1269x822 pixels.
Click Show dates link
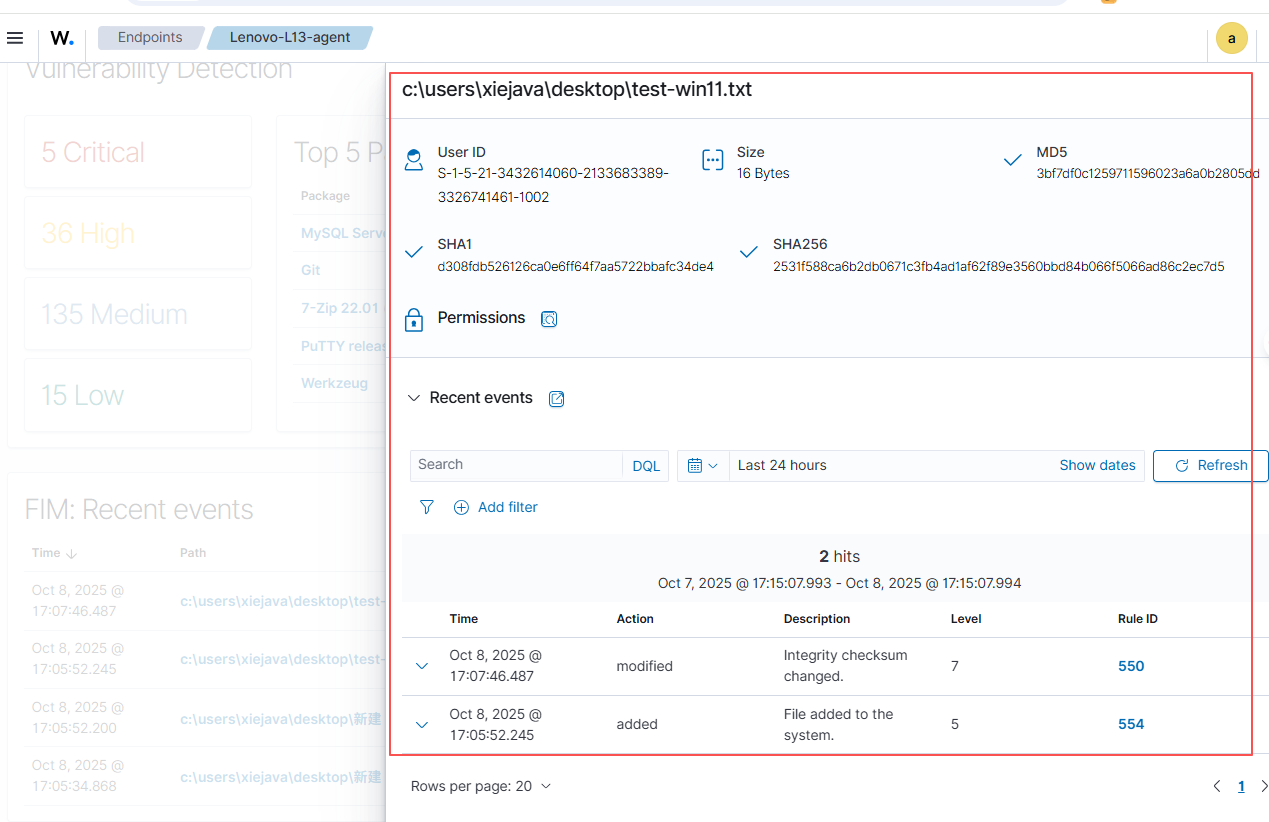pos(1097,466)
